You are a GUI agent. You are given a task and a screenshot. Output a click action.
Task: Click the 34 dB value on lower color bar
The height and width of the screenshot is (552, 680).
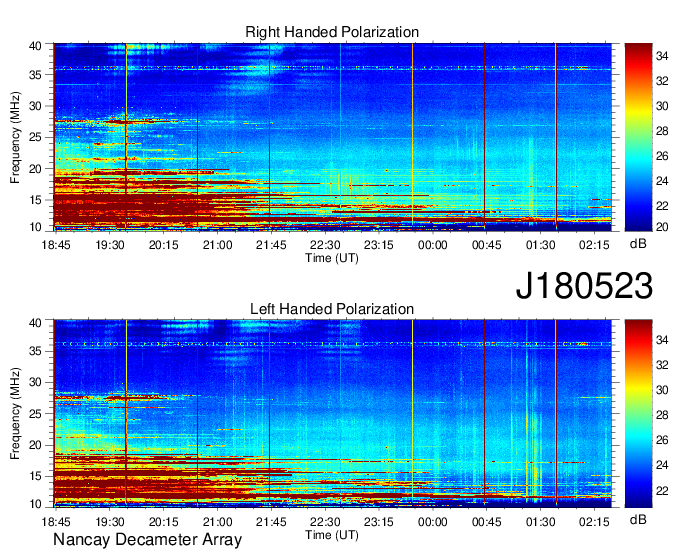pos(662,340)
